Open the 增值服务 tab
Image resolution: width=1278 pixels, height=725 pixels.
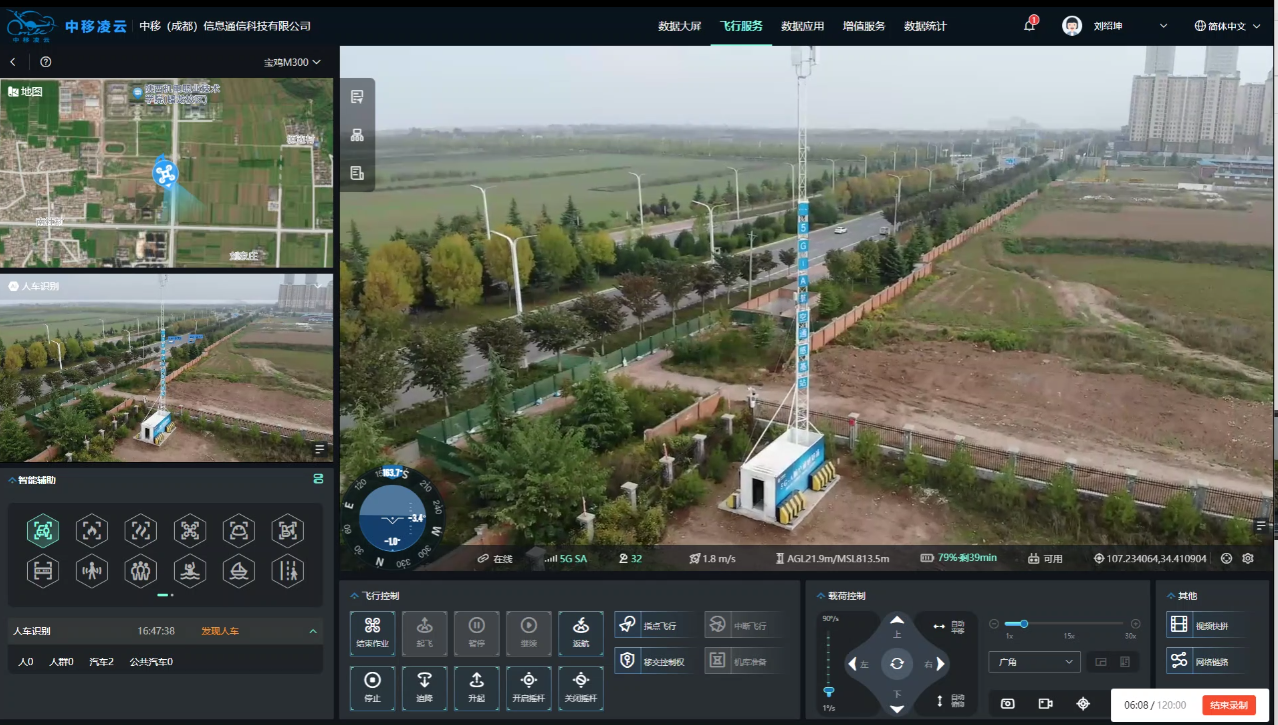click(x=864, y=26)
